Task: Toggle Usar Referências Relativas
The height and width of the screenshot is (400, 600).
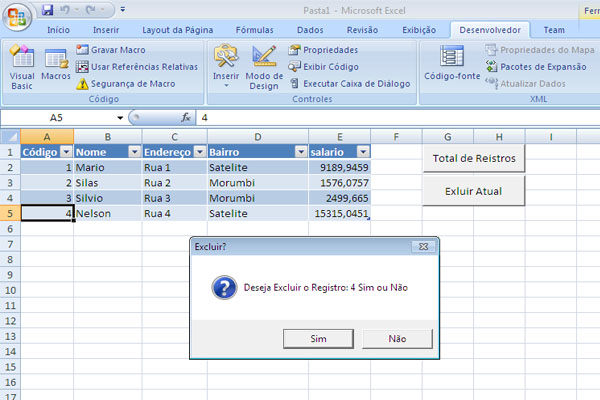Action: 137,67
